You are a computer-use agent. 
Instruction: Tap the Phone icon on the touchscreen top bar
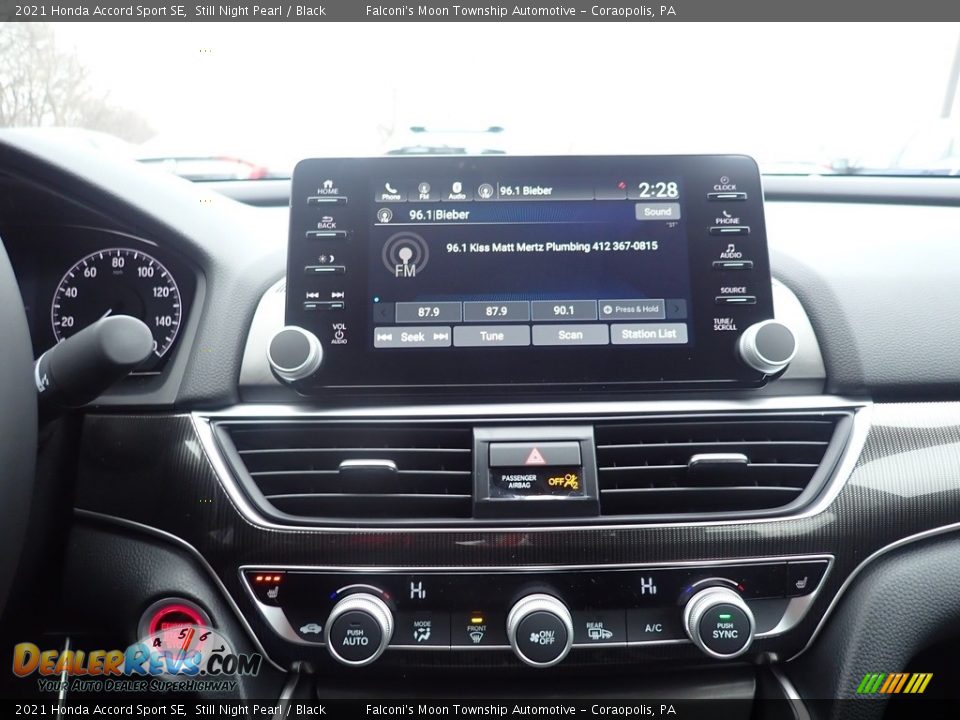tap(391, 191)
